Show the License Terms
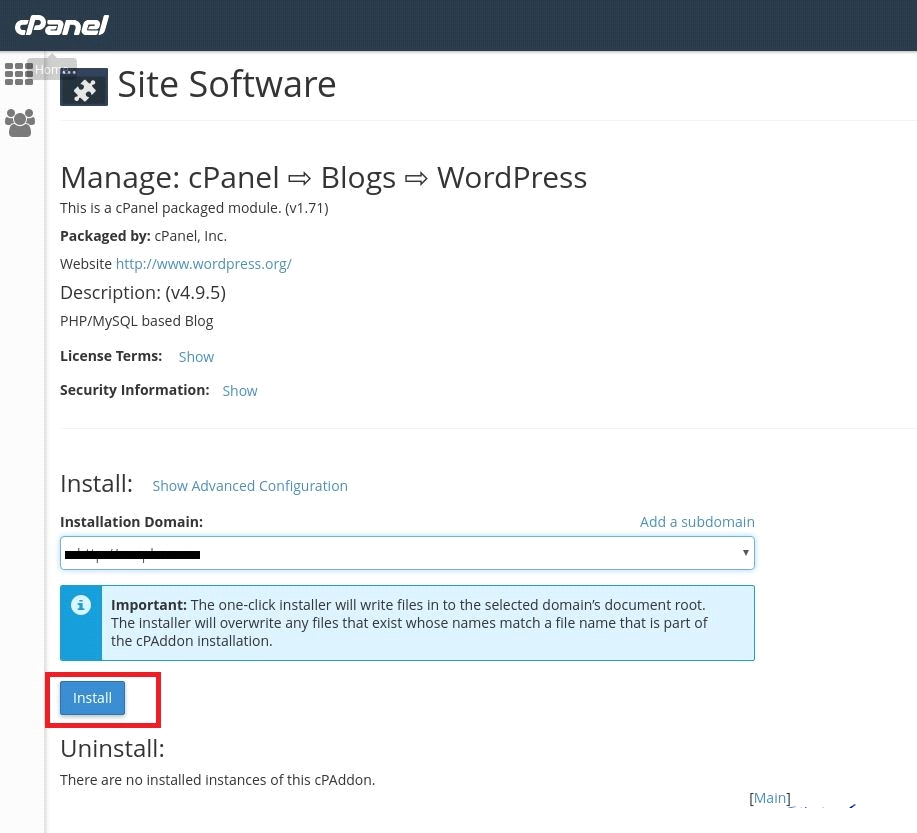917x833 pixels. [196, 356]
